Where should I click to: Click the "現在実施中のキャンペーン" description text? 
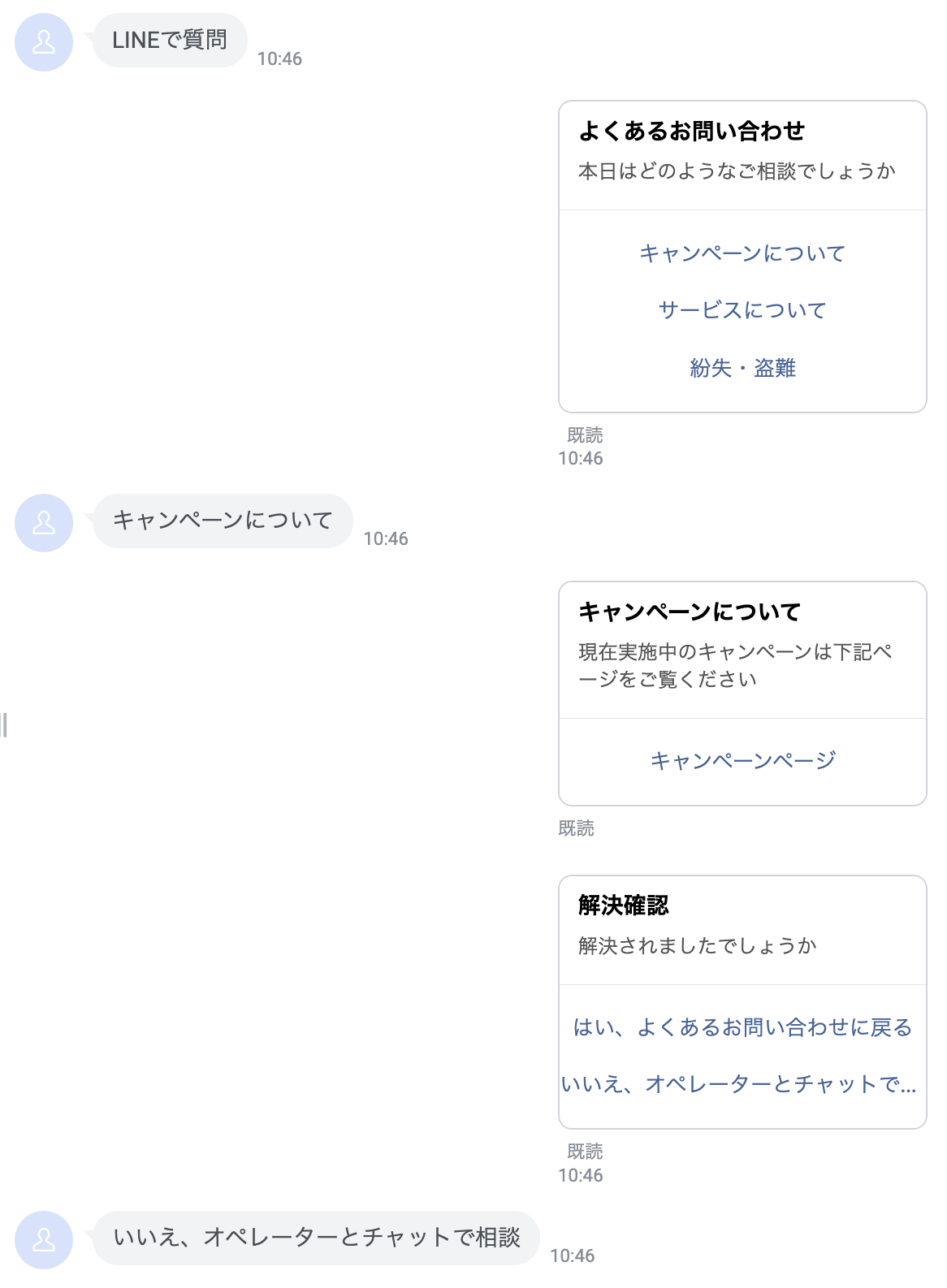click(735, 665)
